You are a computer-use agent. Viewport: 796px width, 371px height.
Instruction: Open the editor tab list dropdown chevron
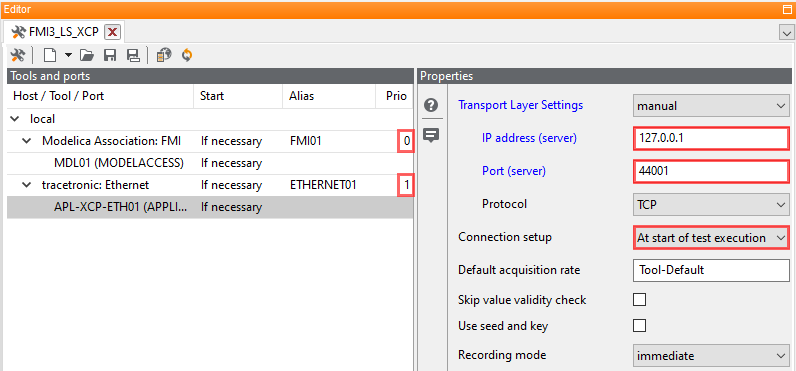pos(786,33)
